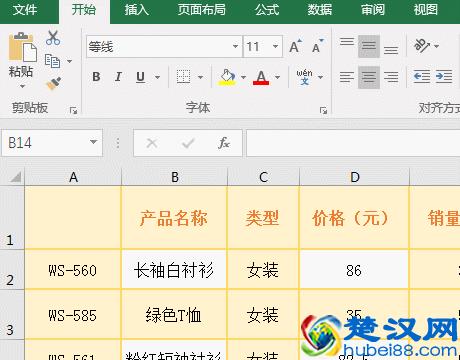Click the select-all corner triangle
This screenshot has width=460, height=360.
pyautogui.click(x=16, y=177)
